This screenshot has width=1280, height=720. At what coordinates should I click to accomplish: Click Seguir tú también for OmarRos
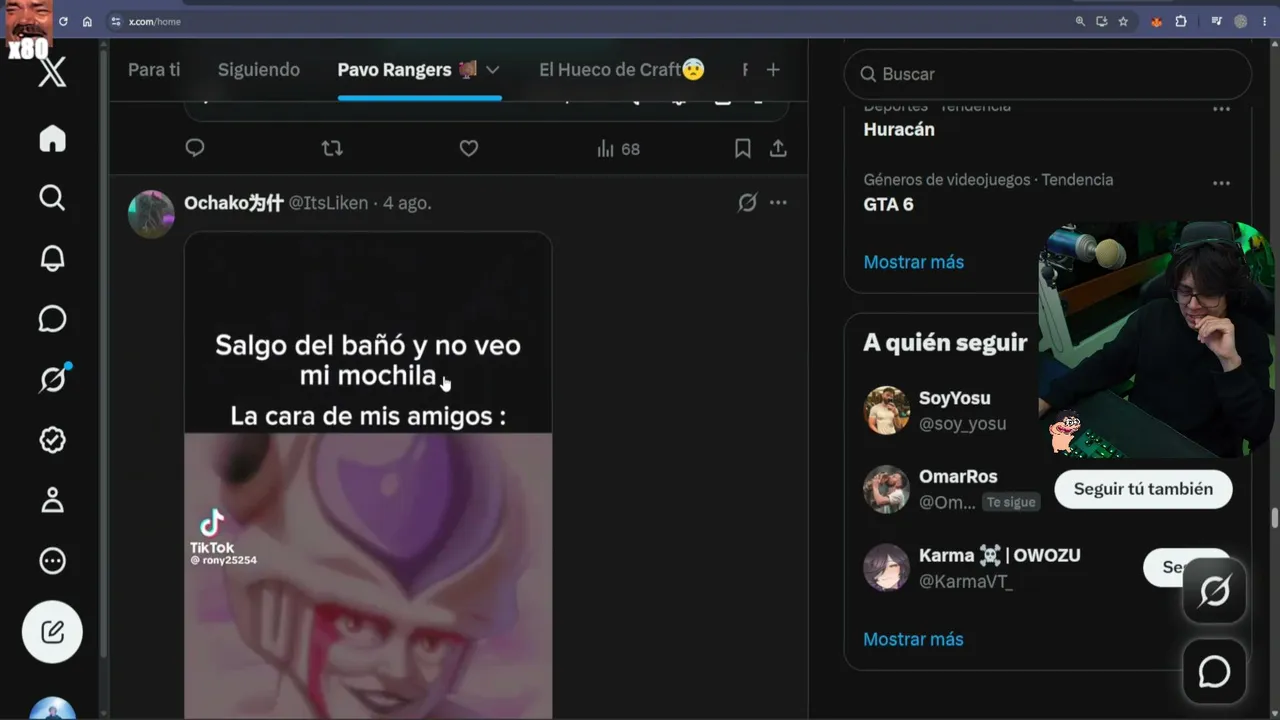coord(1143,489)
